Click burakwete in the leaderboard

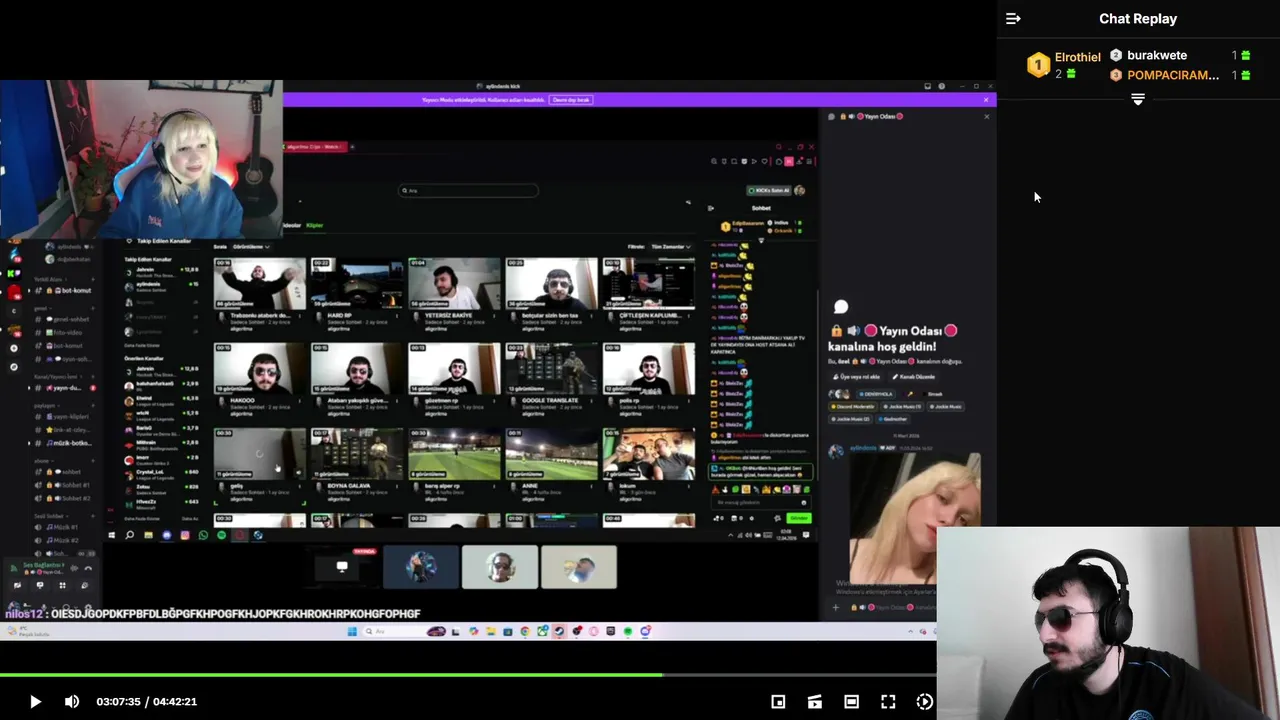pyautogui.click(x=1157, y=55)
